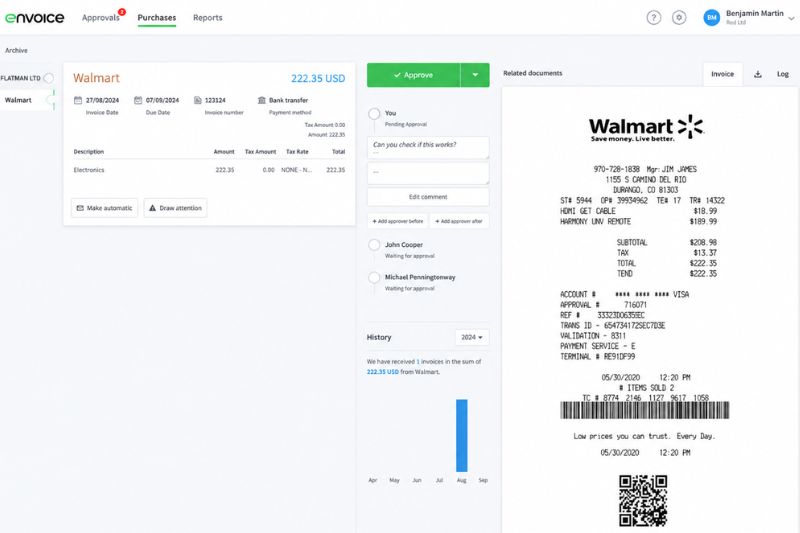Open the 222.35 USD history link

point(383,372)
